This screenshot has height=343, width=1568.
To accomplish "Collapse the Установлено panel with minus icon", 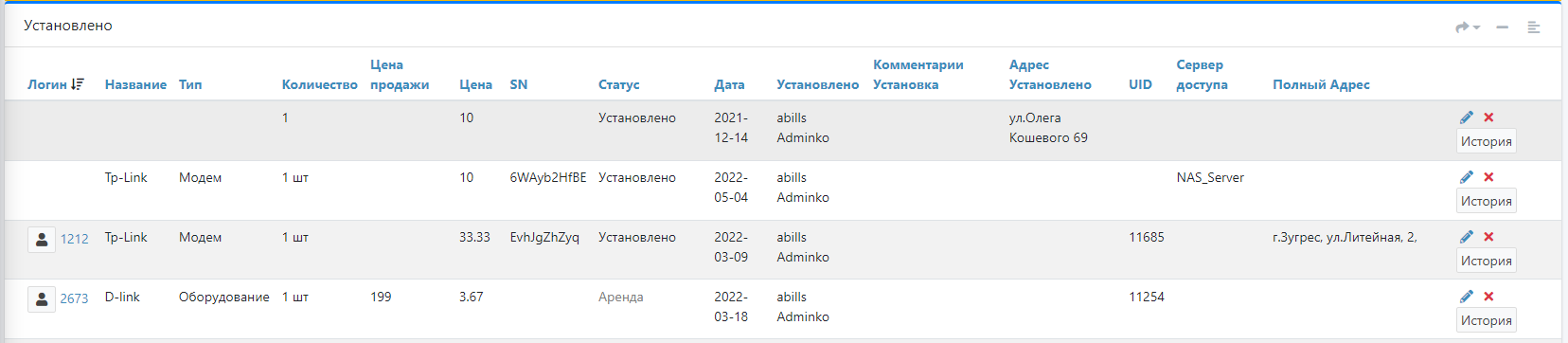I will point(1502,27).
